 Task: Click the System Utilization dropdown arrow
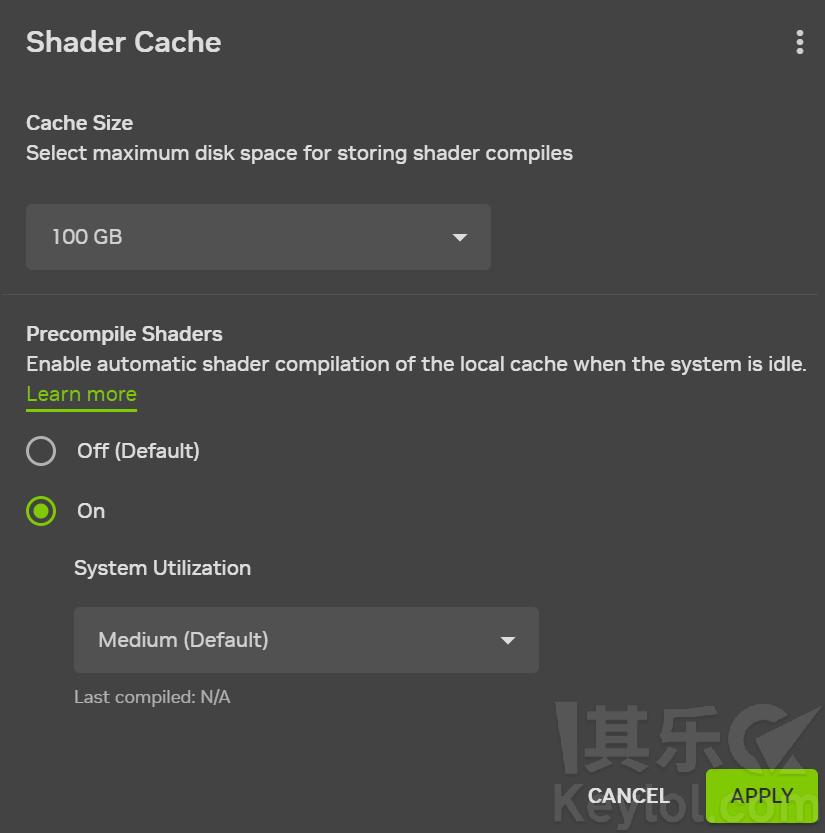[x=508, y=640]
